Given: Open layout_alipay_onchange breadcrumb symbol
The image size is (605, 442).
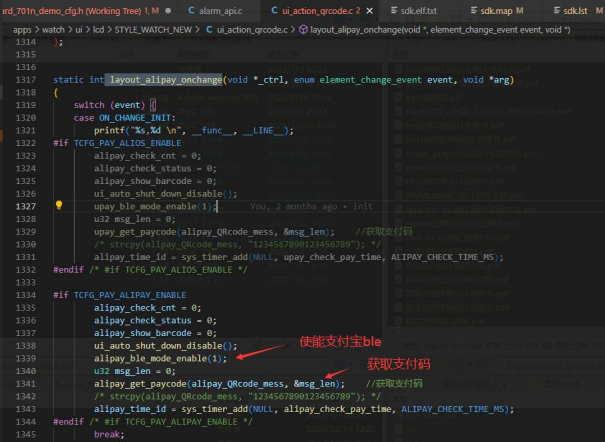Looking at the screenshot, I should pos(440,30).
